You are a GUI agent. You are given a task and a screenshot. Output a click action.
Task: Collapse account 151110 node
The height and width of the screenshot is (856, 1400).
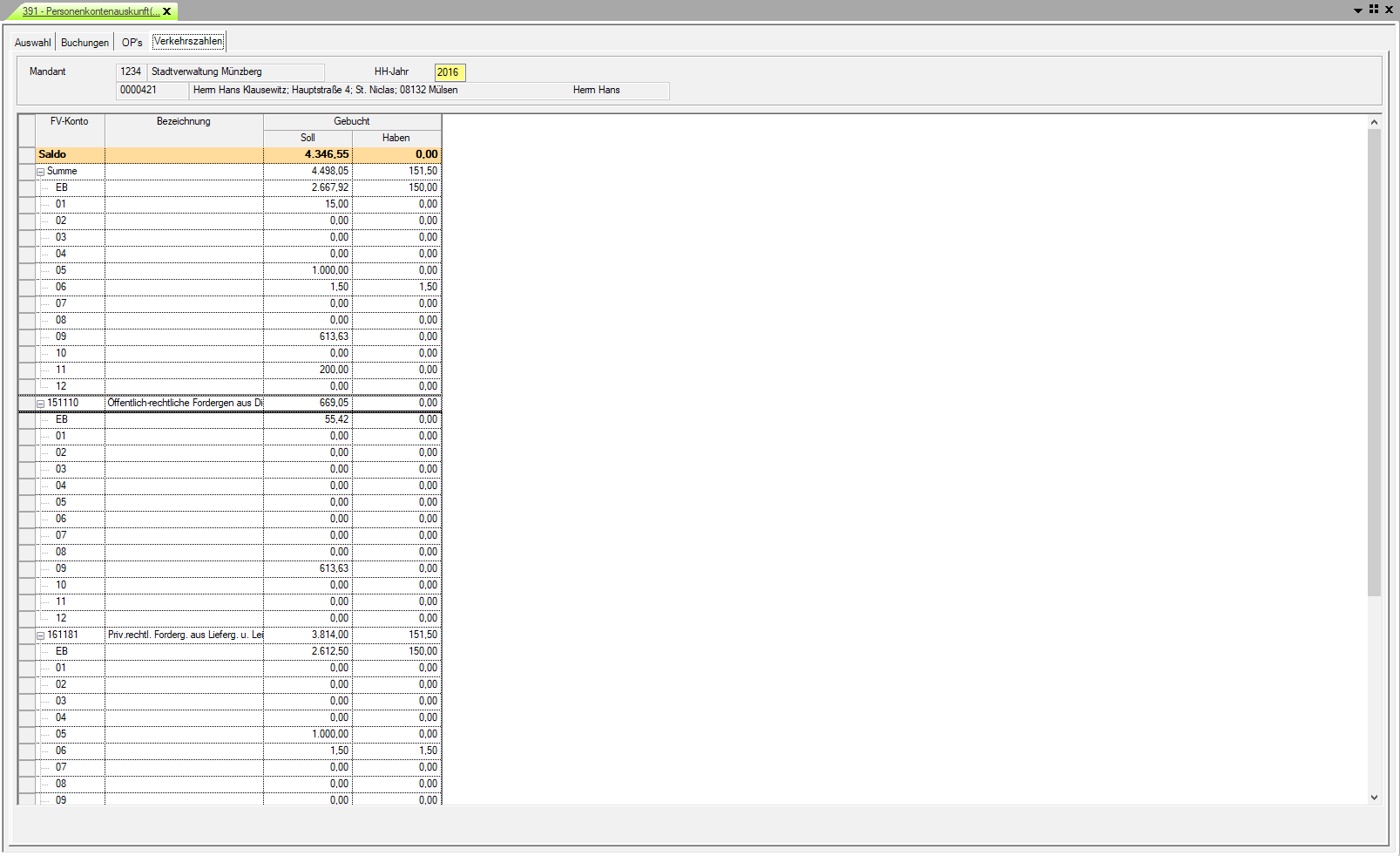click(40, 404)
